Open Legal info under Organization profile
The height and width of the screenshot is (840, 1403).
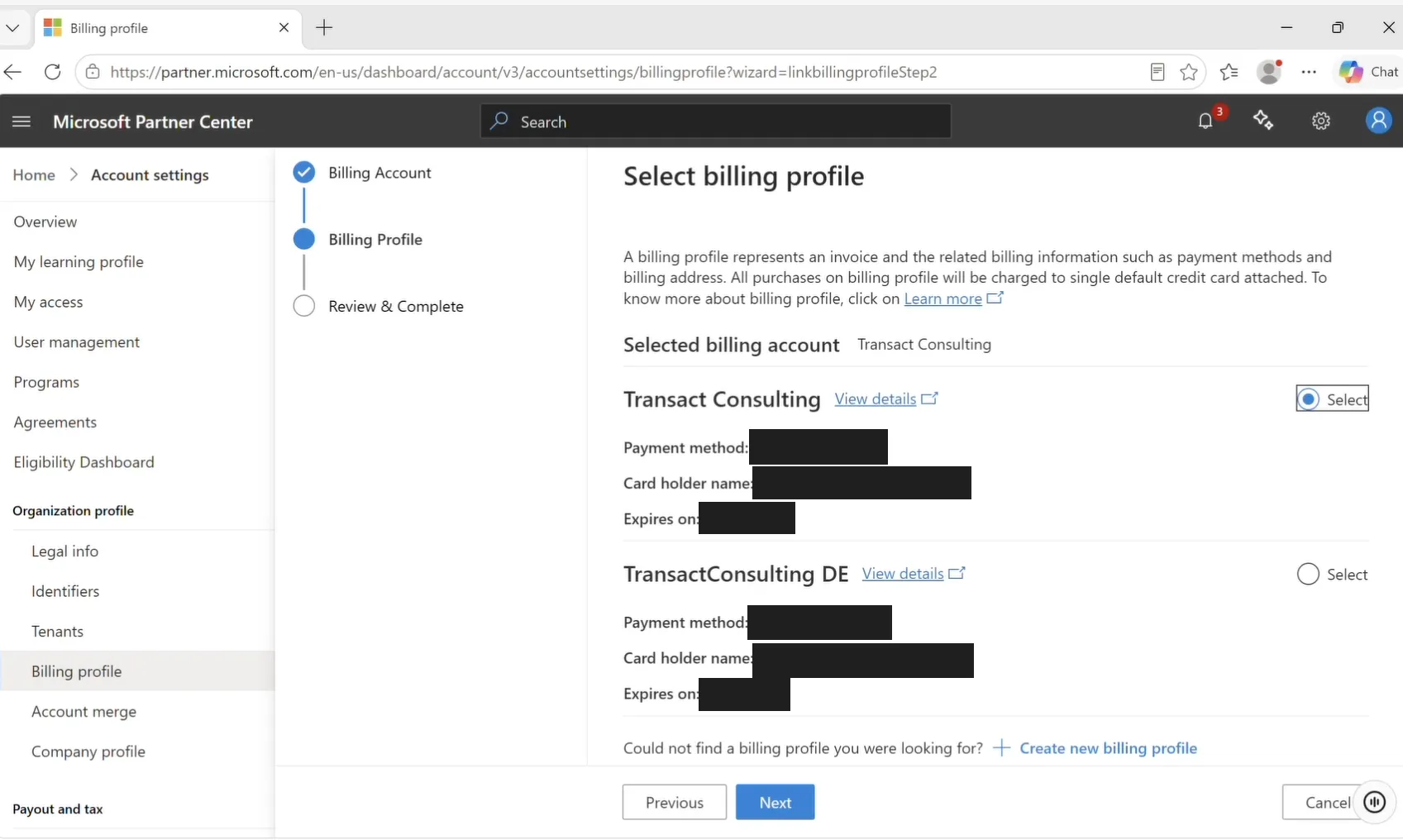[64, 551]
